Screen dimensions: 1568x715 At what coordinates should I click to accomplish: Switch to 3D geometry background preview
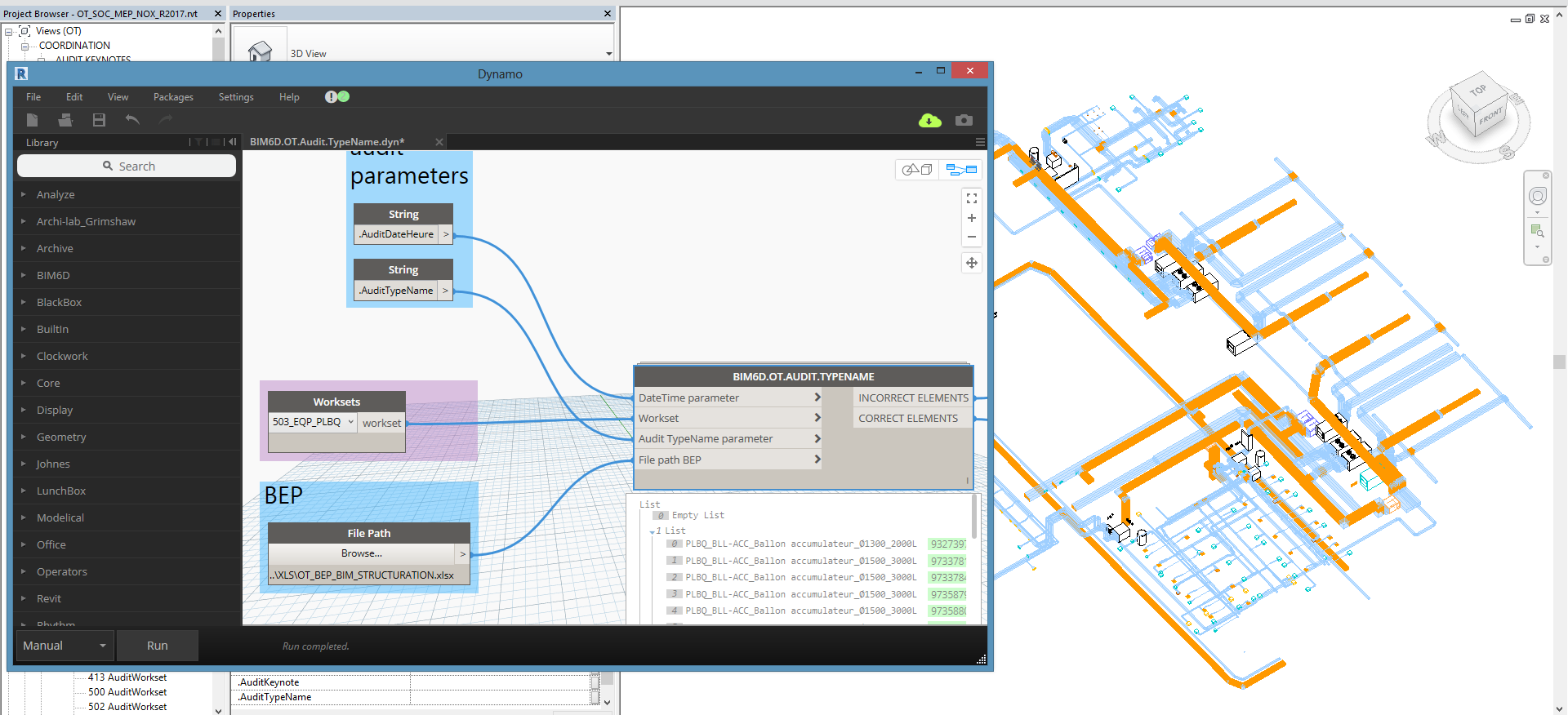tap(917, 170)
